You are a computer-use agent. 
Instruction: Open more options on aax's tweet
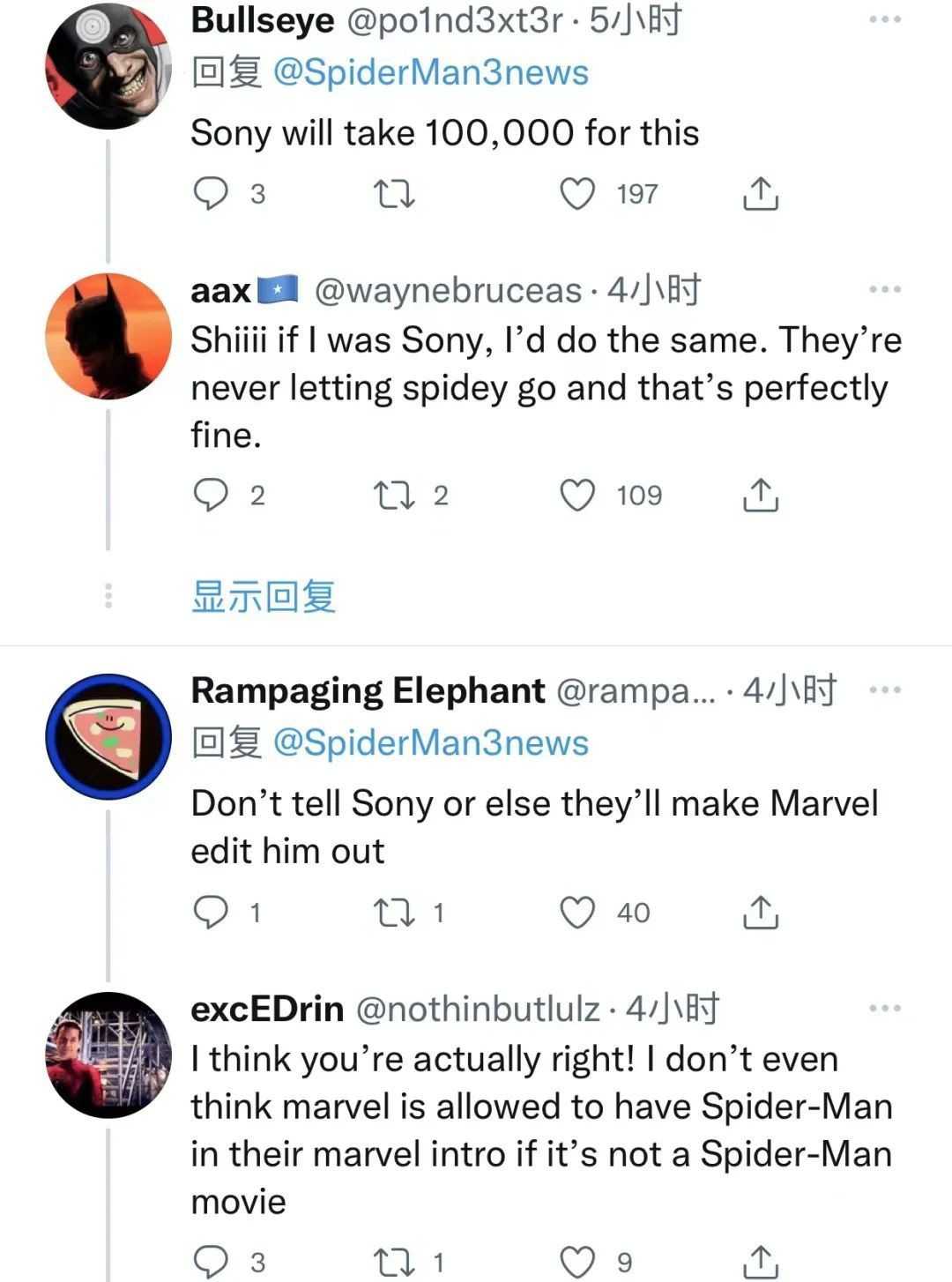[x=884, y=289]
